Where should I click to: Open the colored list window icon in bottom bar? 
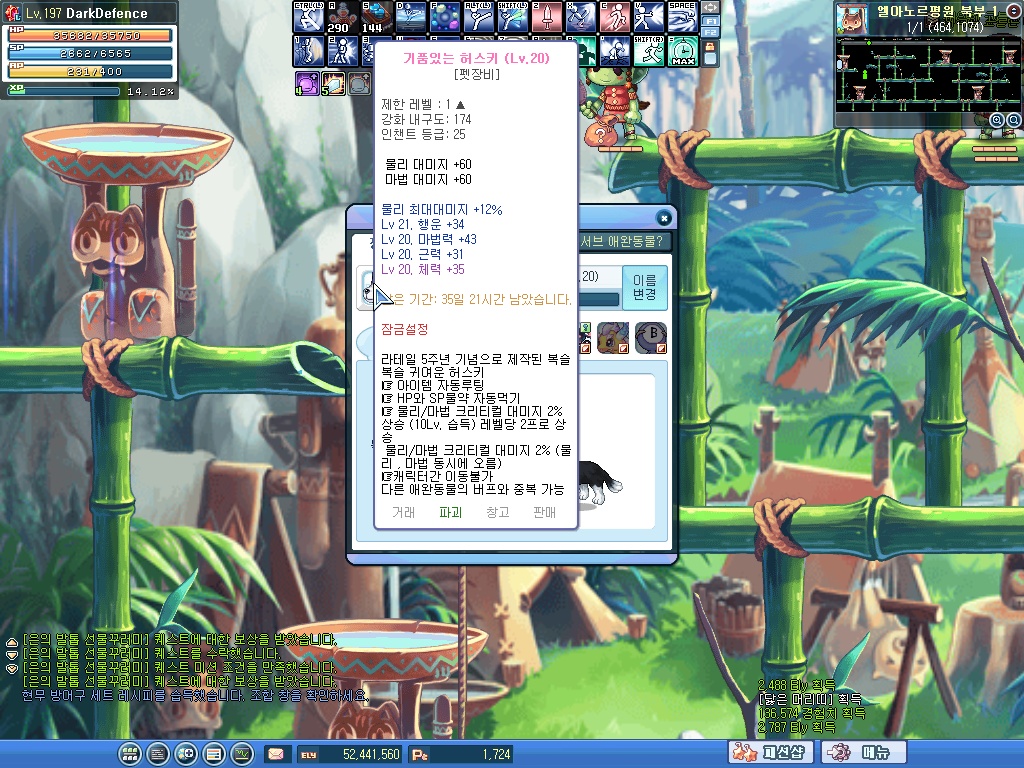pos(214,754)
